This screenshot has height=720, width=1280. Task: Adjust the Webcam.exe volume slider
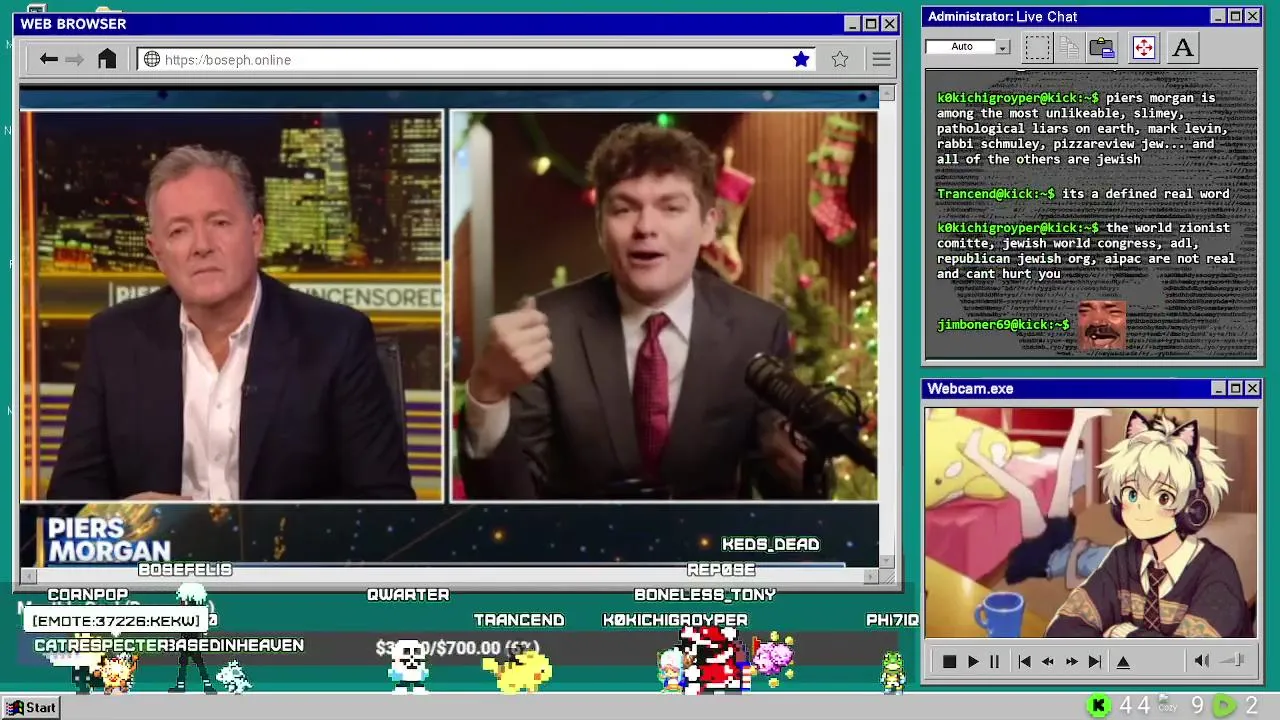pos(1234,660)
